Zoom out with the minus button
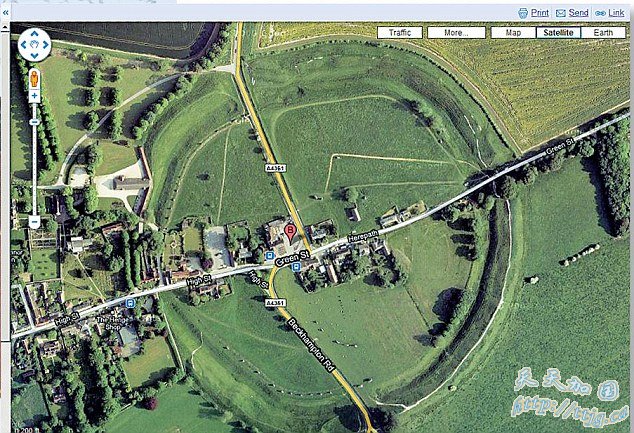The height and width of the screenshot is (433, 634). point(34,221)
